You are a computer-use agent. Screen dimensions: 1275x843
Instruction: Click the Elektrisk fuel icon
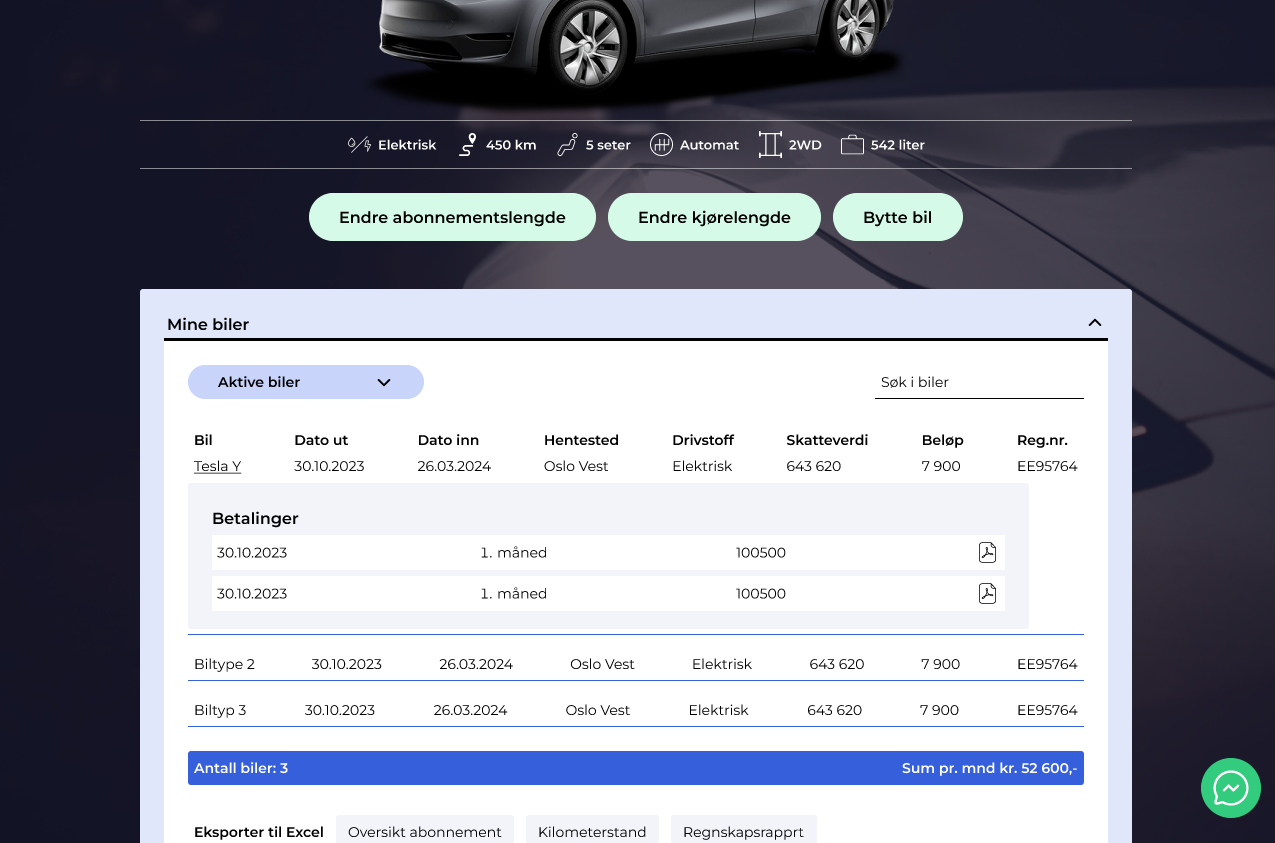pos(359,145)
